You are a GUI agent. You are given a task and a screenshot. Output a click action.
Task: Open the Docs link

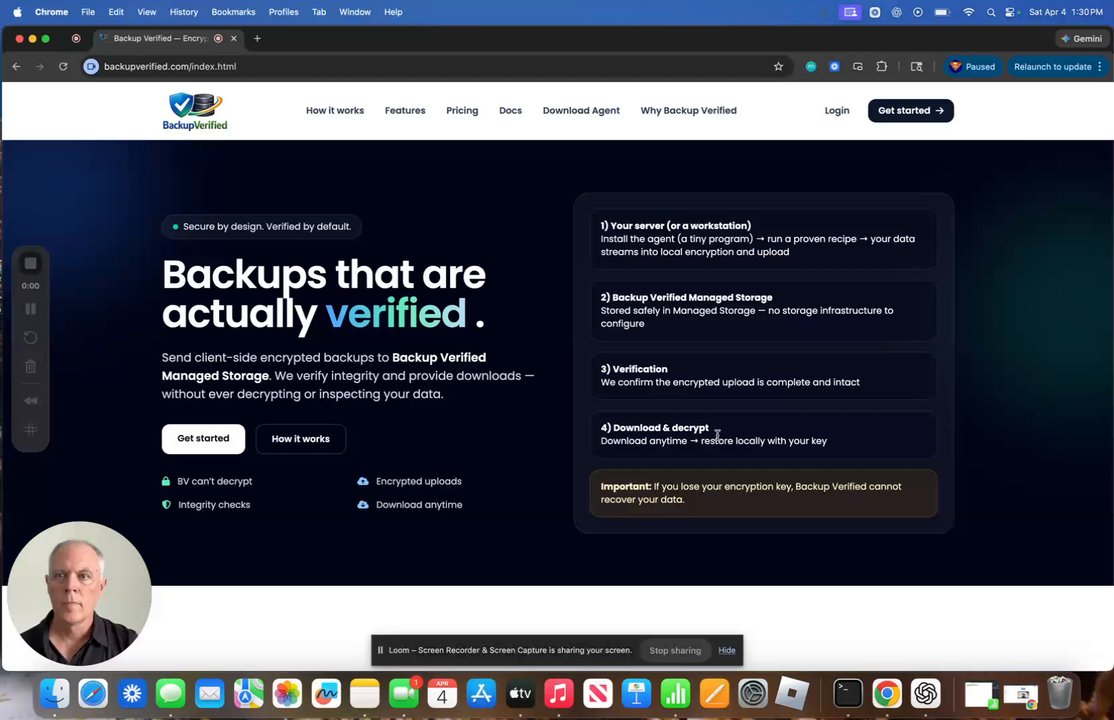510,111
